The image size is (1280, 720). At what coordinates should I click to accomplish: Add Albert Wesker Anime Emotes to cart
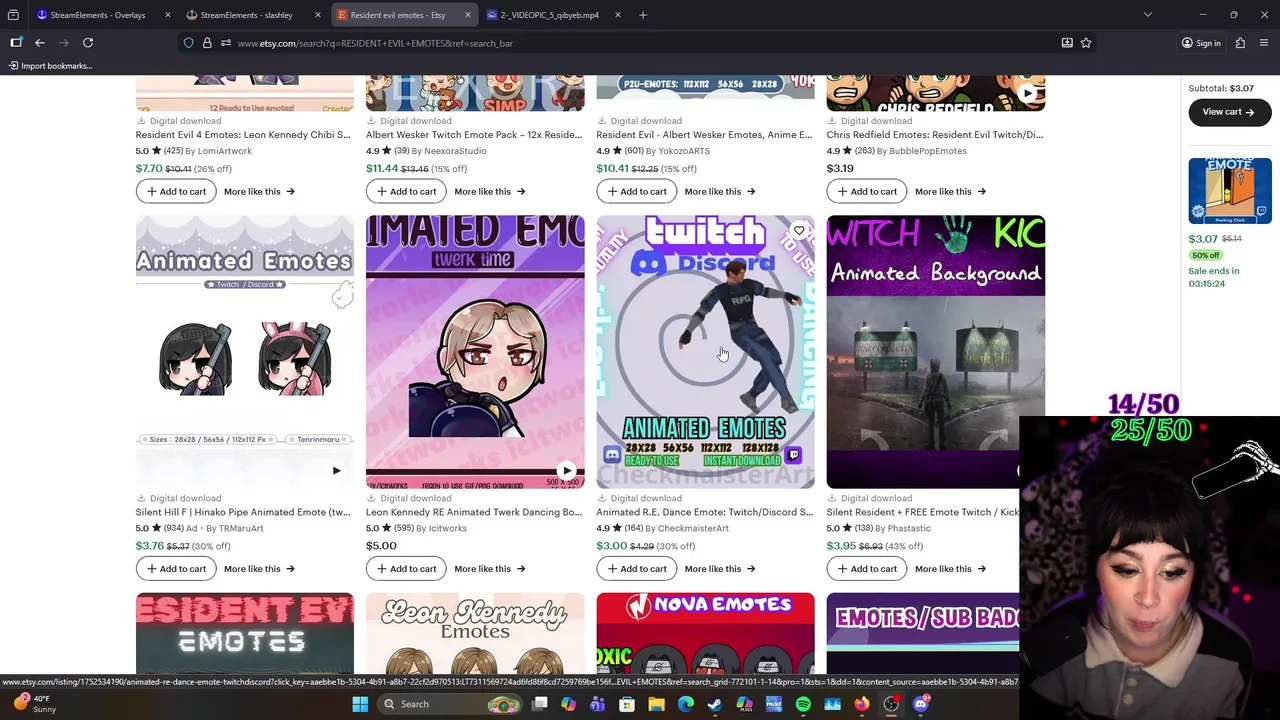(x=636, y=191)
